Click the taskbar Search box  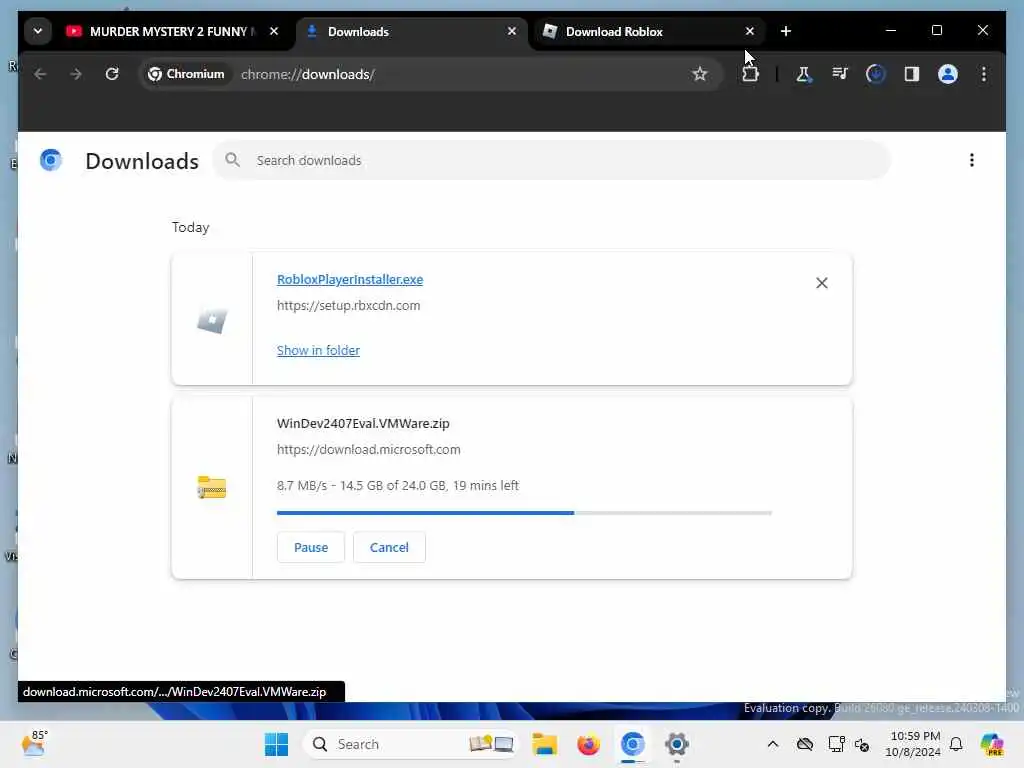[411, 744]
